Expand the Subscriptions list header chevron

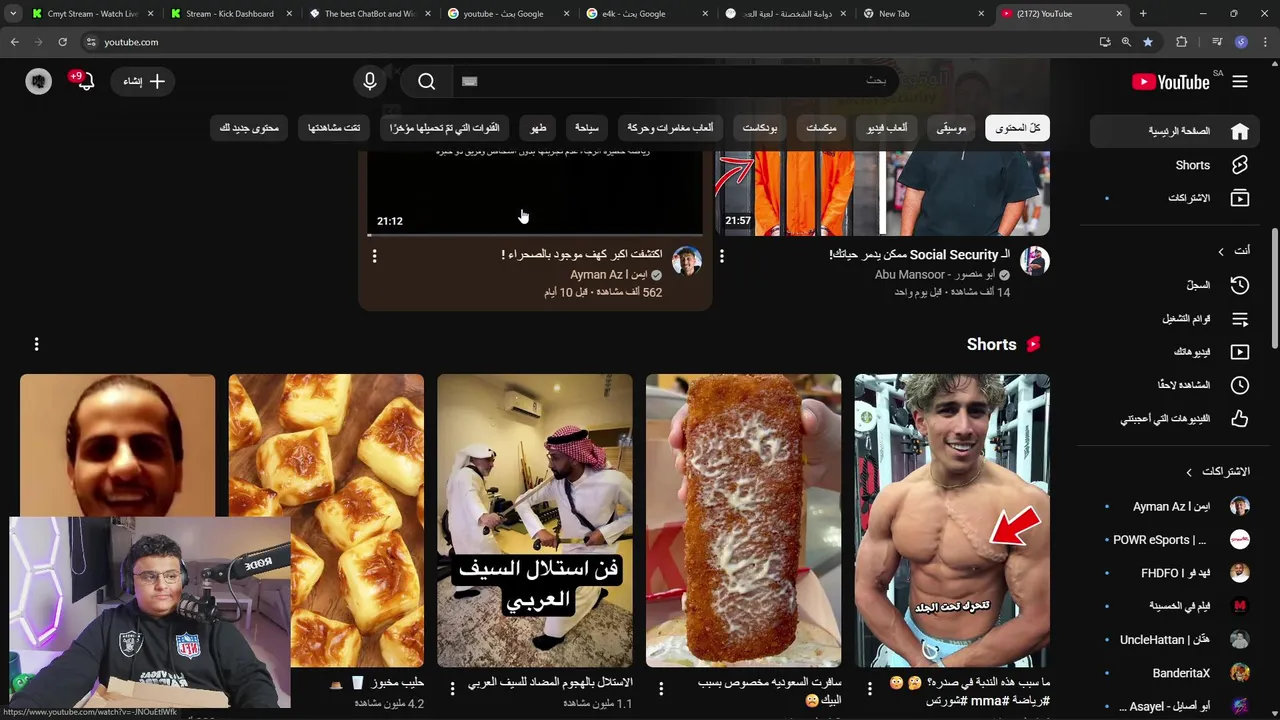1189,472
